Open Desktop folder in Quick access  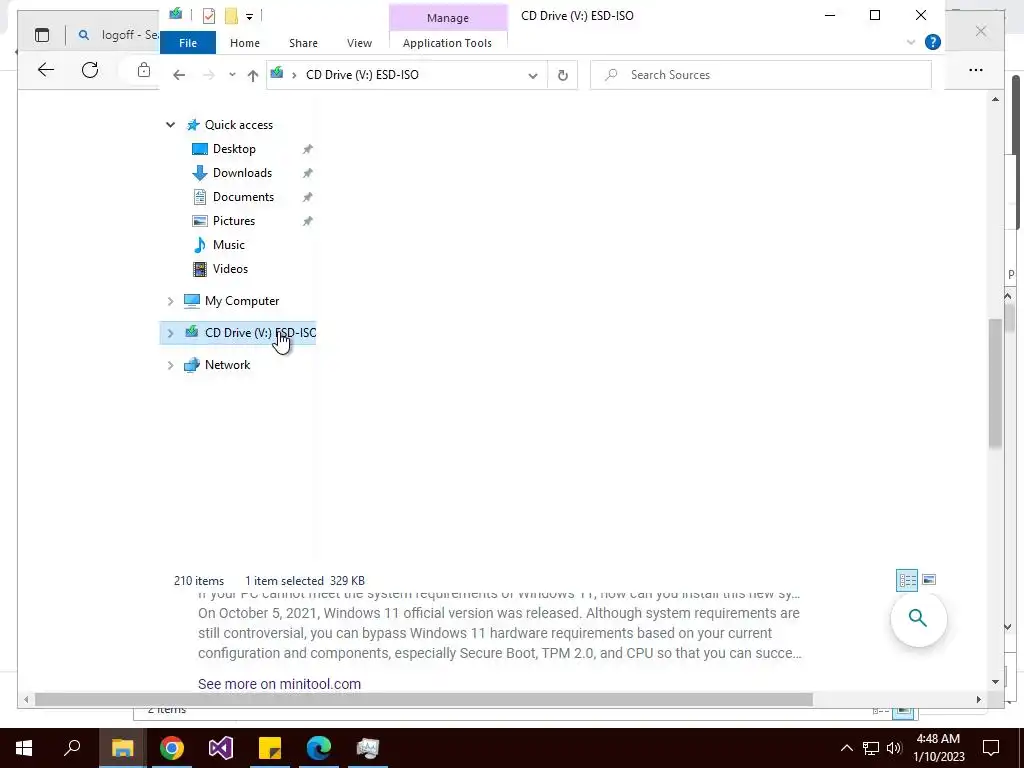click(x=234, y=149)
